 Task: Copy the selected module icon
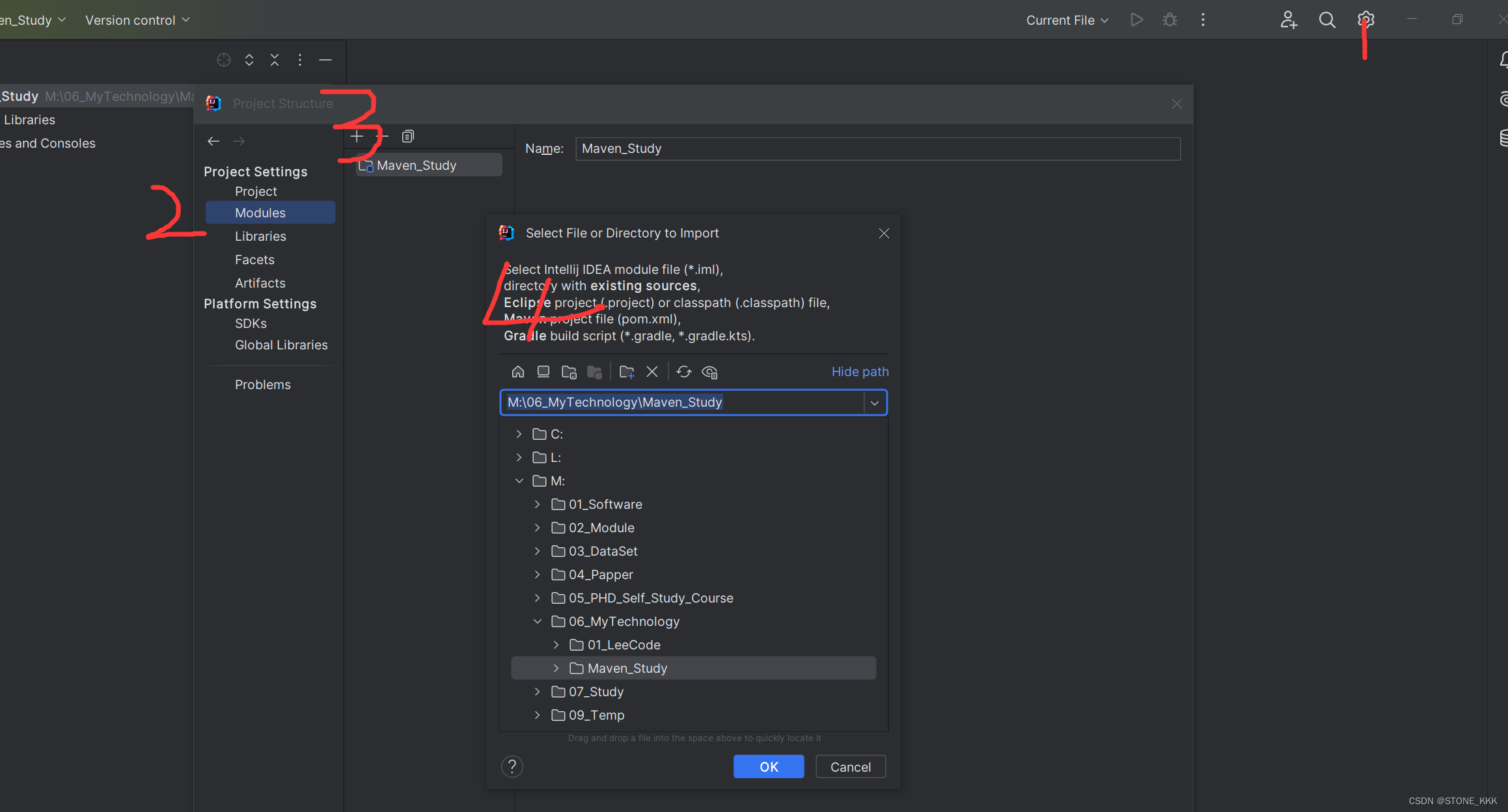pyautogui.click(x=408, y=136)
